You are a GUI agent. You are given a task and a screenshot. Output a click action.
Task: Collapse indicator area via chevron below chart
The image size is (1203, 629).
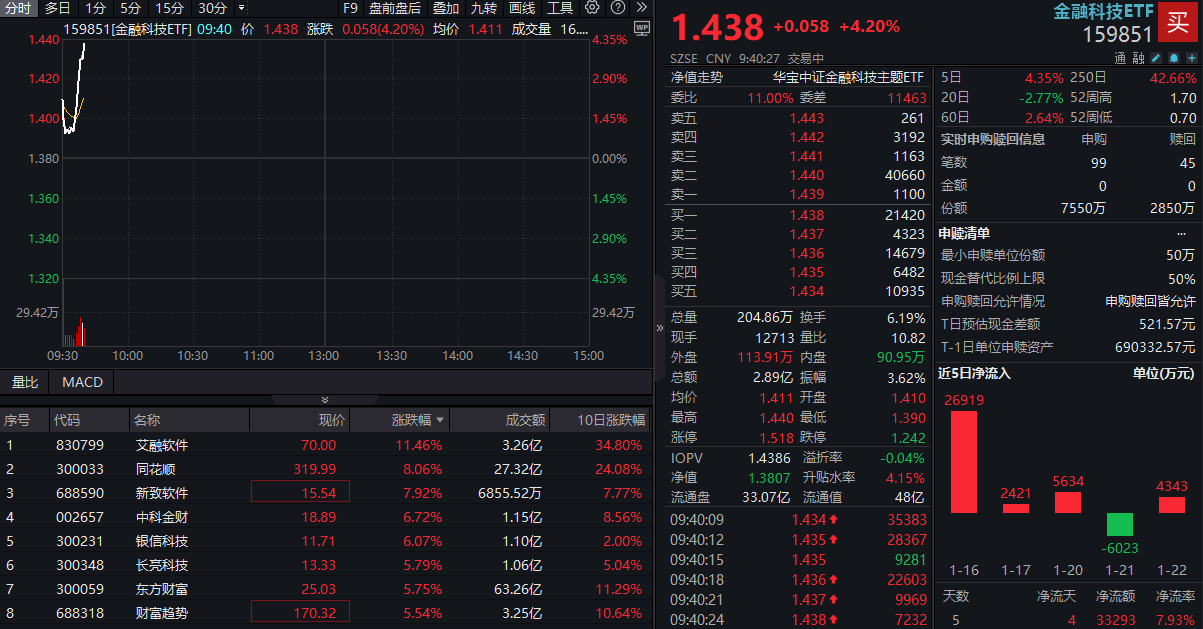(325, 398)
